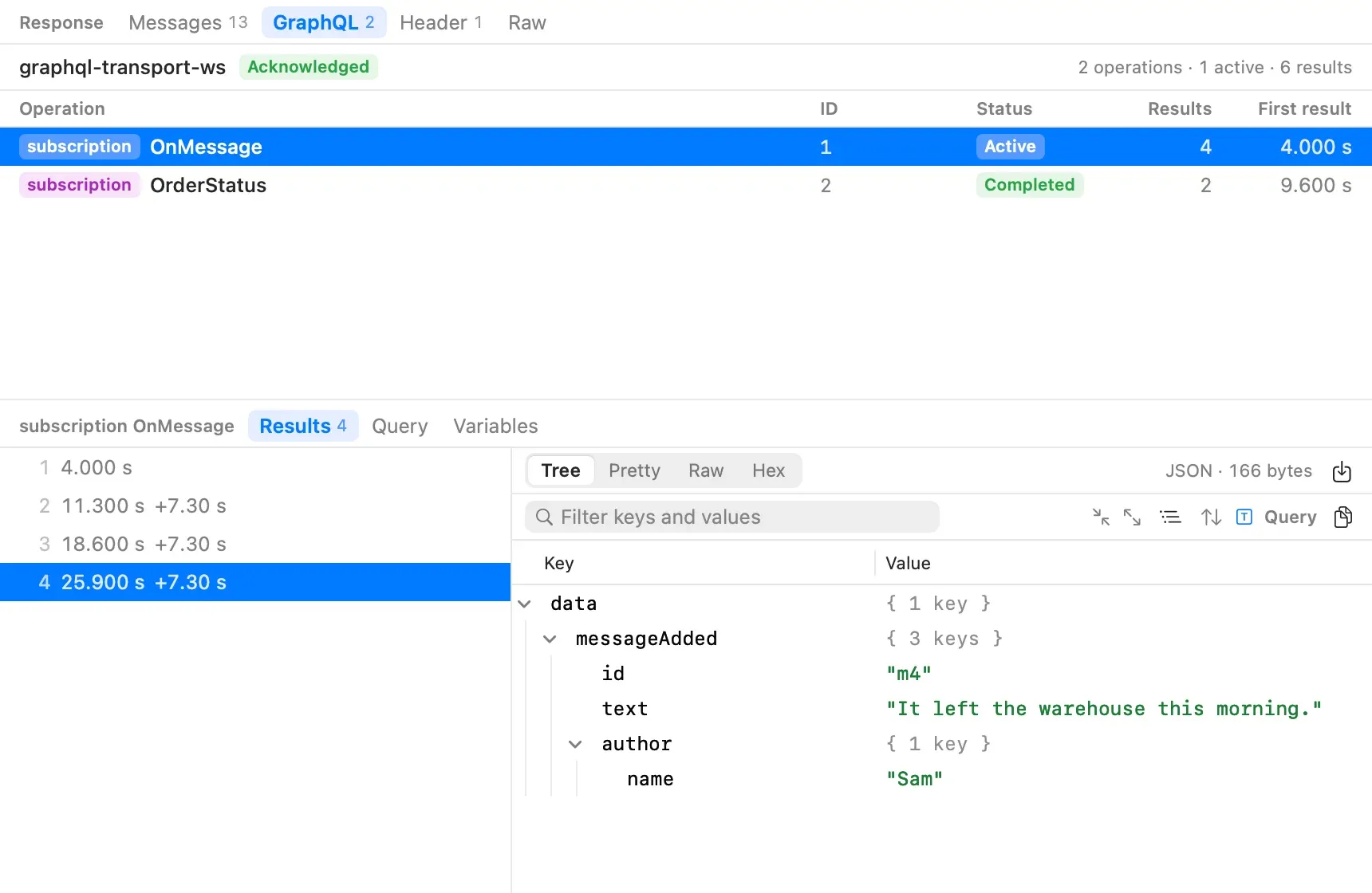Focus the Filter keys and values field
Viewport: 1372px width, 893px height.
pos(731,517)
